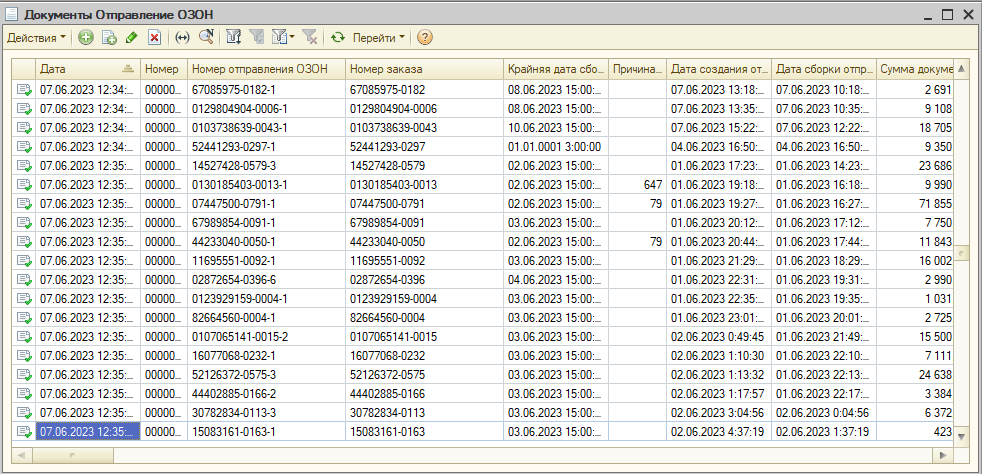This screenshot has width=982, height=474.
Task: Click the horizontal scrollbar right arrow
Action: point(943,455)
